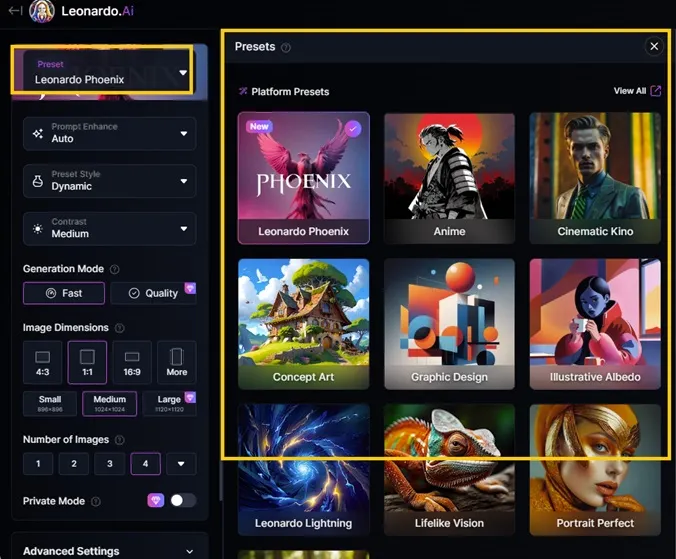The height and width of the screenshot is (559, 676).
Task: Open the Preset Style Dynamic dropdown
Action: tap(110, 181)
